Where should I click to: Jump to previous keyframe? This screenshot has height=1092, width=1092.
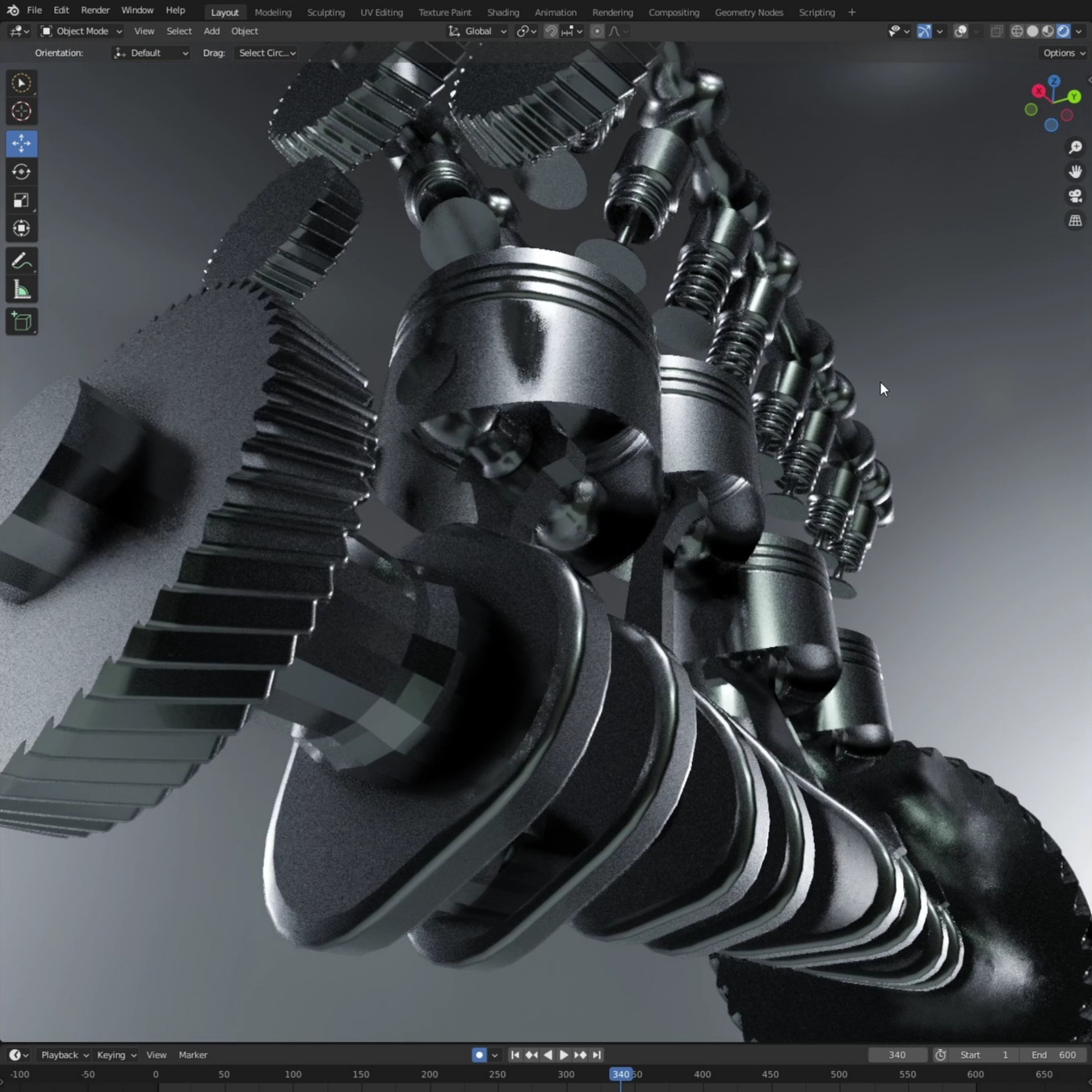[x=531, y=1055]
